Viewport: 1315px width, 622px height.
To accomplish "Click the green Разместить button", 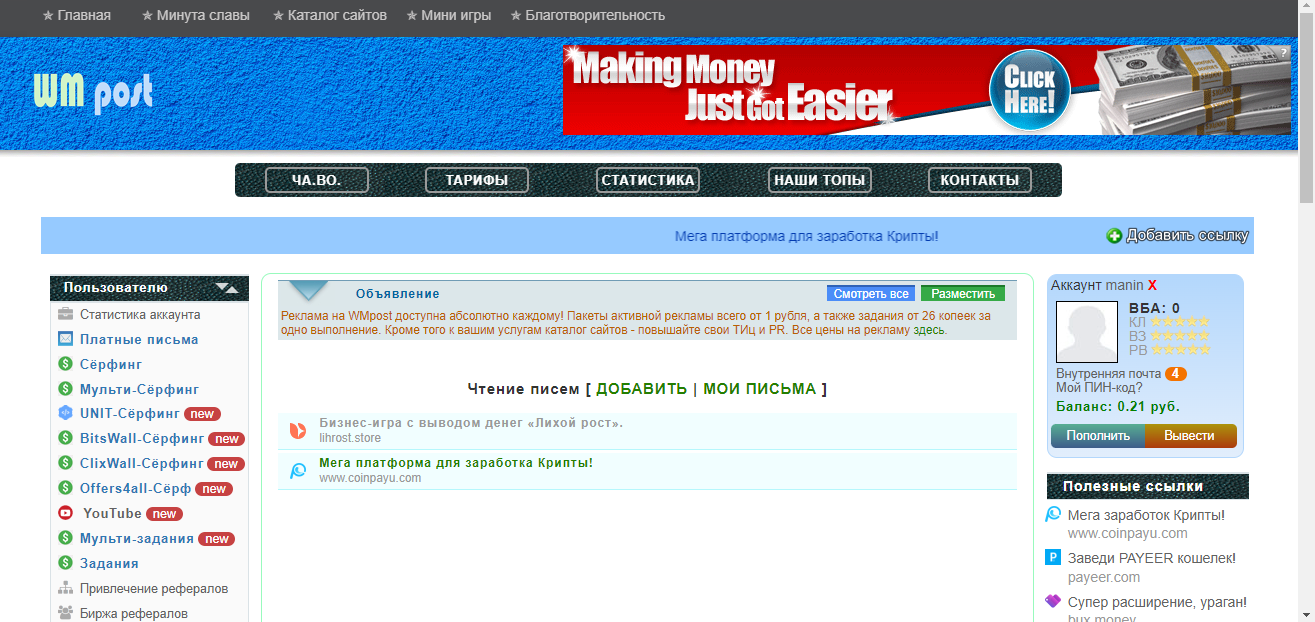I will [963, 294].
